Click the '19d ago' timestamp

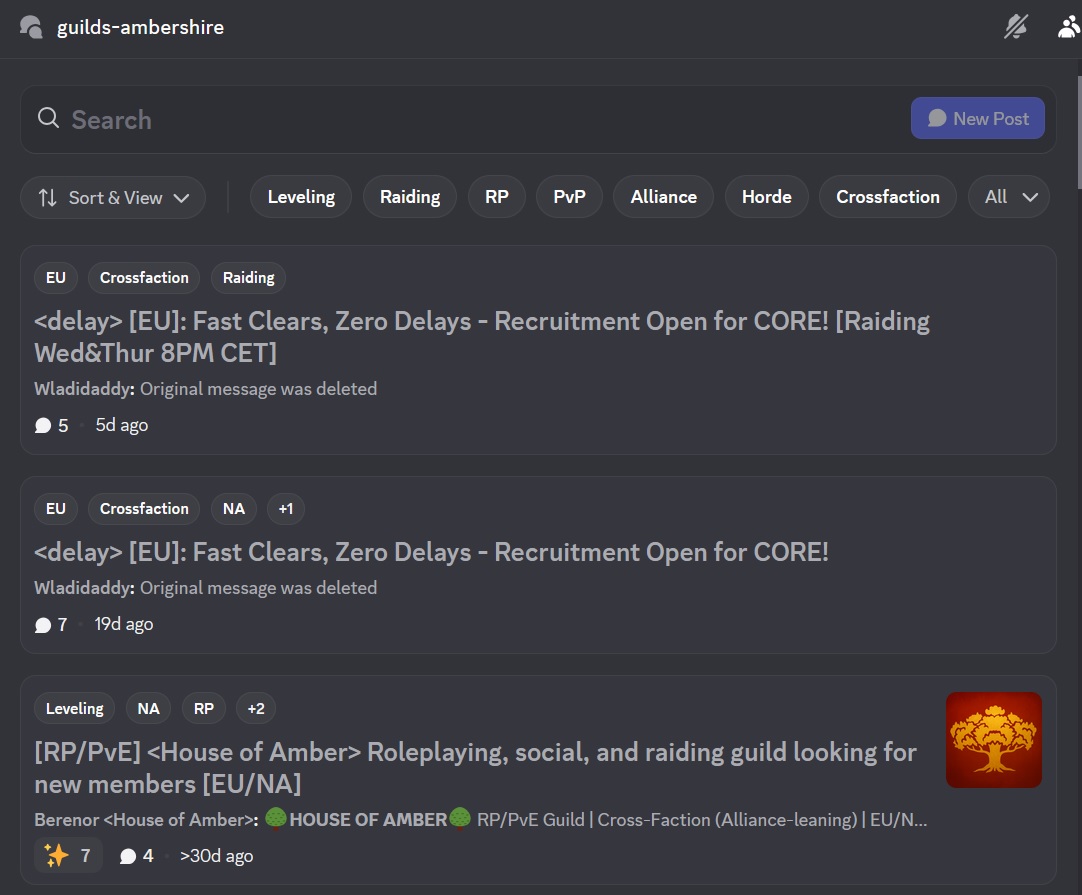(x=124, y=624)
